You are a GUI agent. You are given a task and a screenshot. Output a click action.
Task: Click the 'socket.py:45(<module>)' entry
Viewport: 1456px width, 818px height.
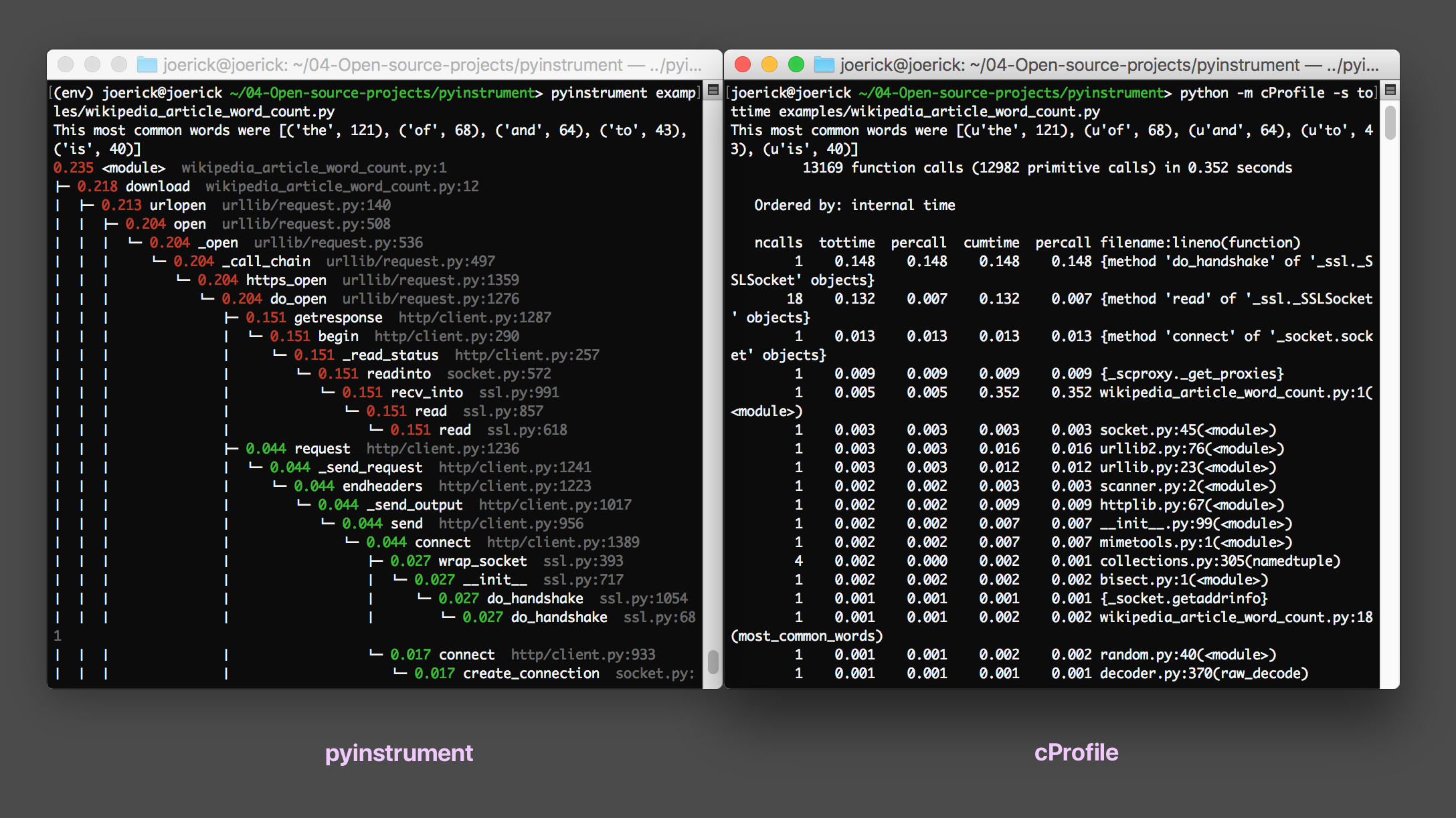[x=1188, y=429]
